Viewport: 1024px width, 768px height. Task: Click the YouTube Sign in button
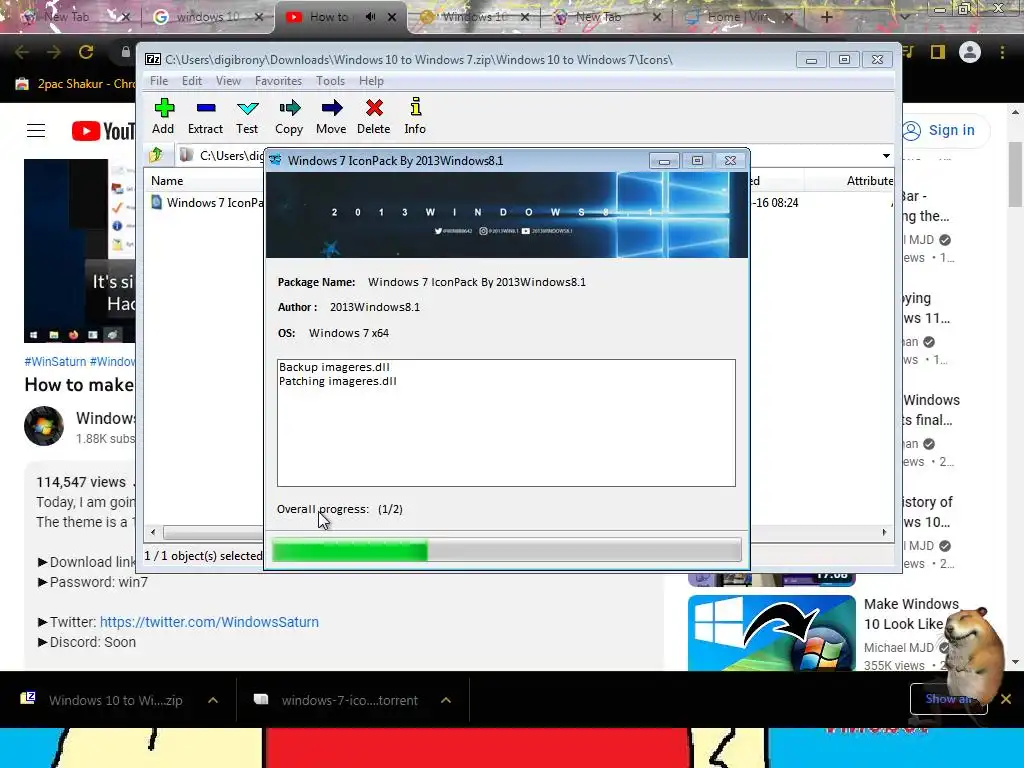click(942, 130)
